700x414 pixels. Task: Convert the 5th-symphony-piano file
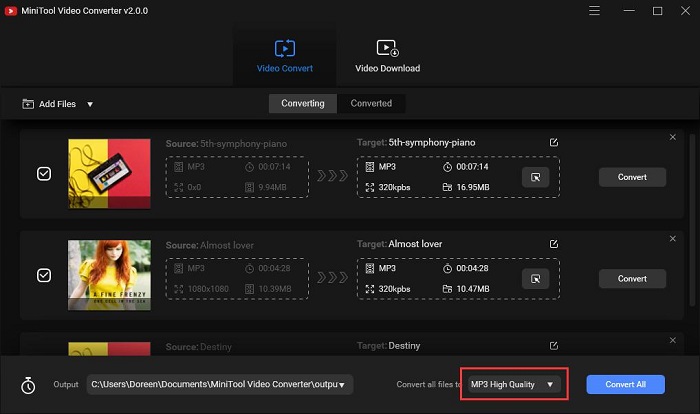[632, 177]
